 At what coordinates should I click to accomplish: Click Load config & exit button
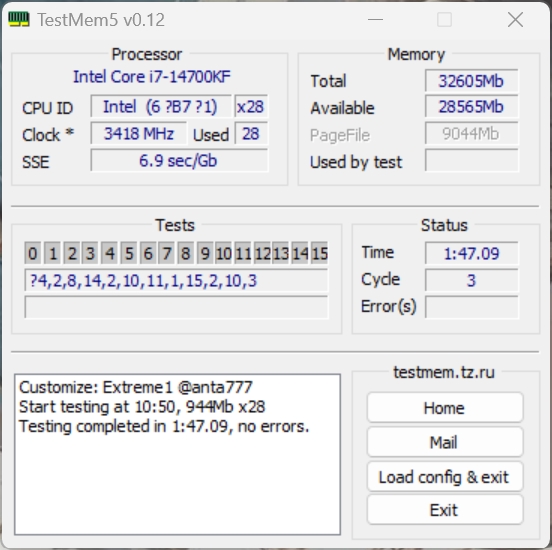coord(445,477)
